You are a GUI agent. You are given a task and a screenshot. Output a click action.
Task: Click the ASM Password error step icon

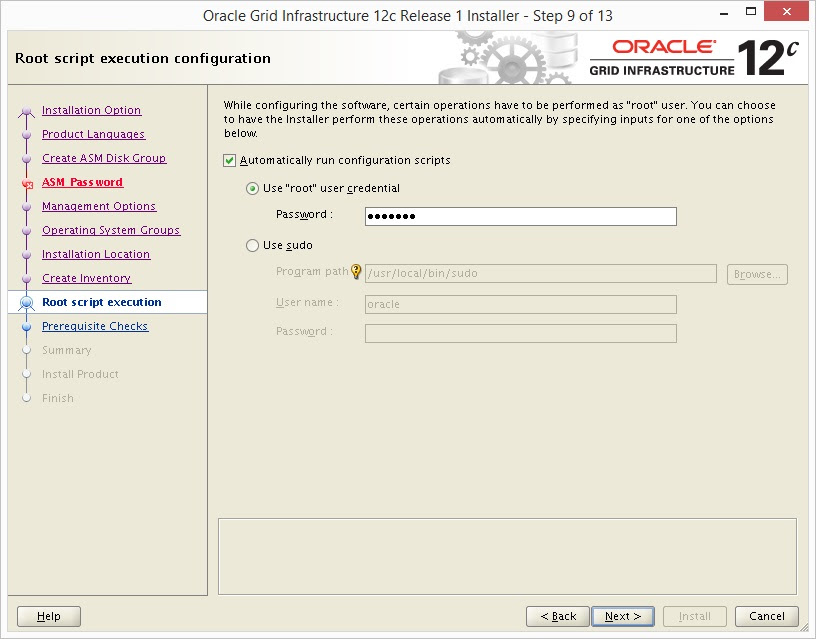[x=27, y=183]
